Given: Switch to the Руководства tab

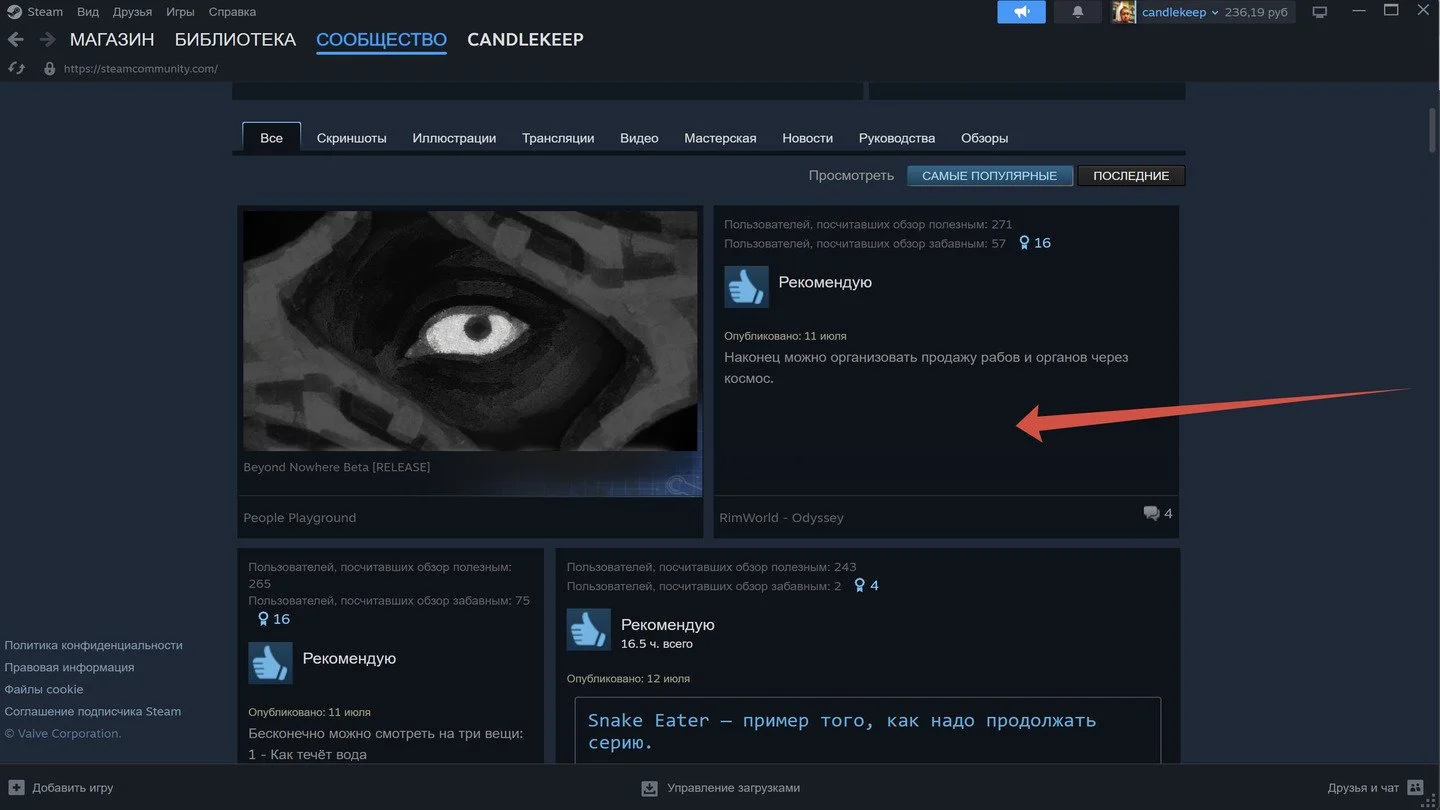Looking at the screenshot, I should click(x=897, y=138).
